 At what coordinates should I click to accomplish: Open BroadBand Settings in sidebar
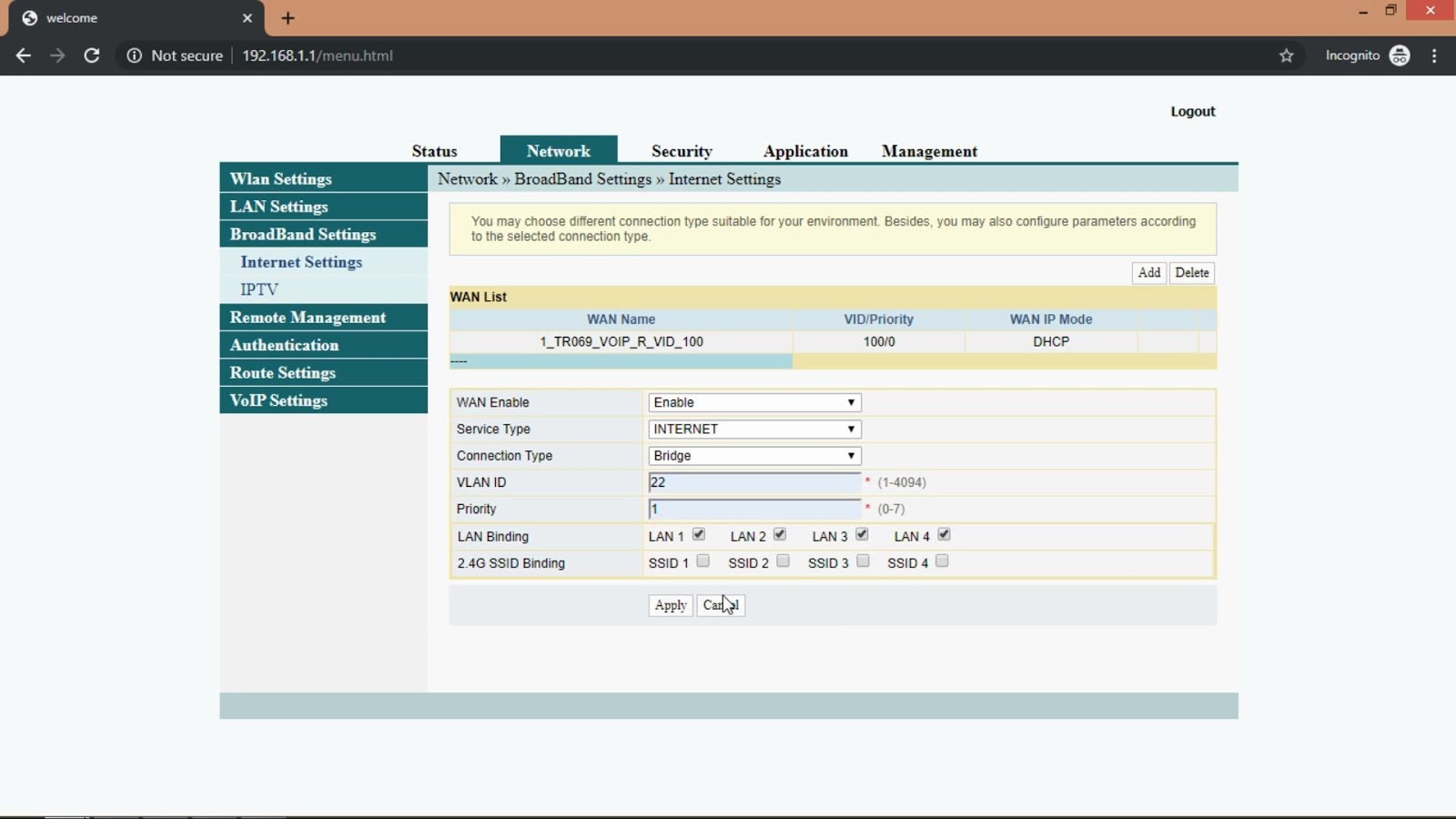tap(323, 234)
